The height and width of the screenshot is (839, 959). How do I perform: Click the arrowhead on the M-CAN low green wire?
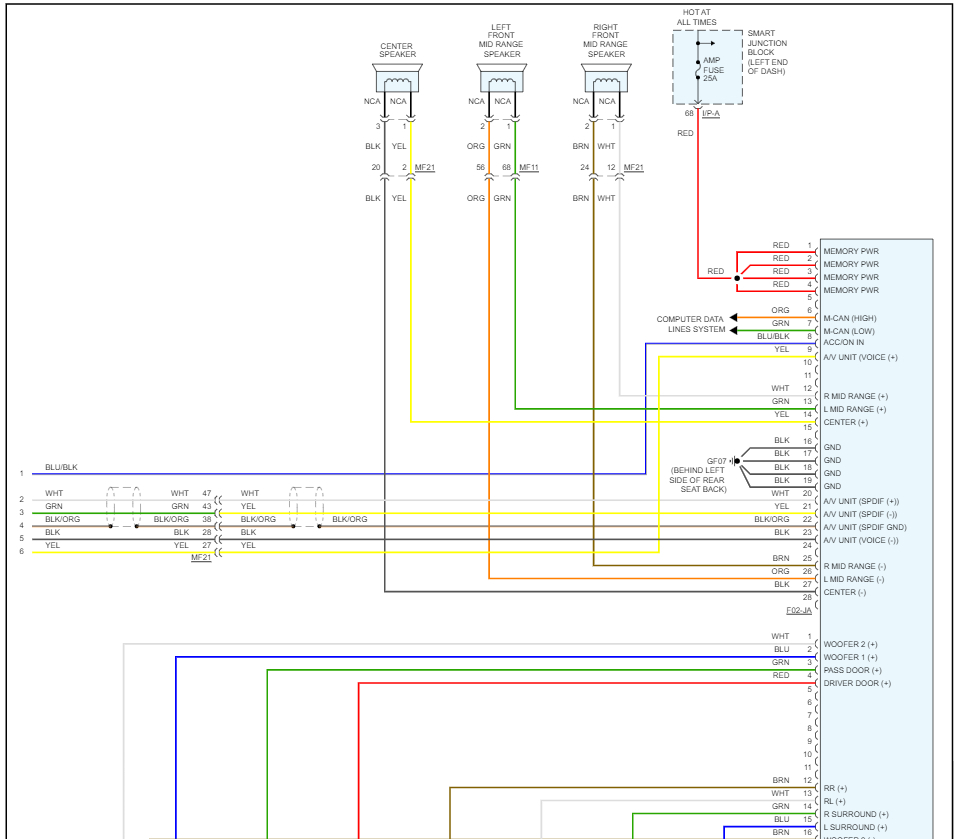[734, 330]
